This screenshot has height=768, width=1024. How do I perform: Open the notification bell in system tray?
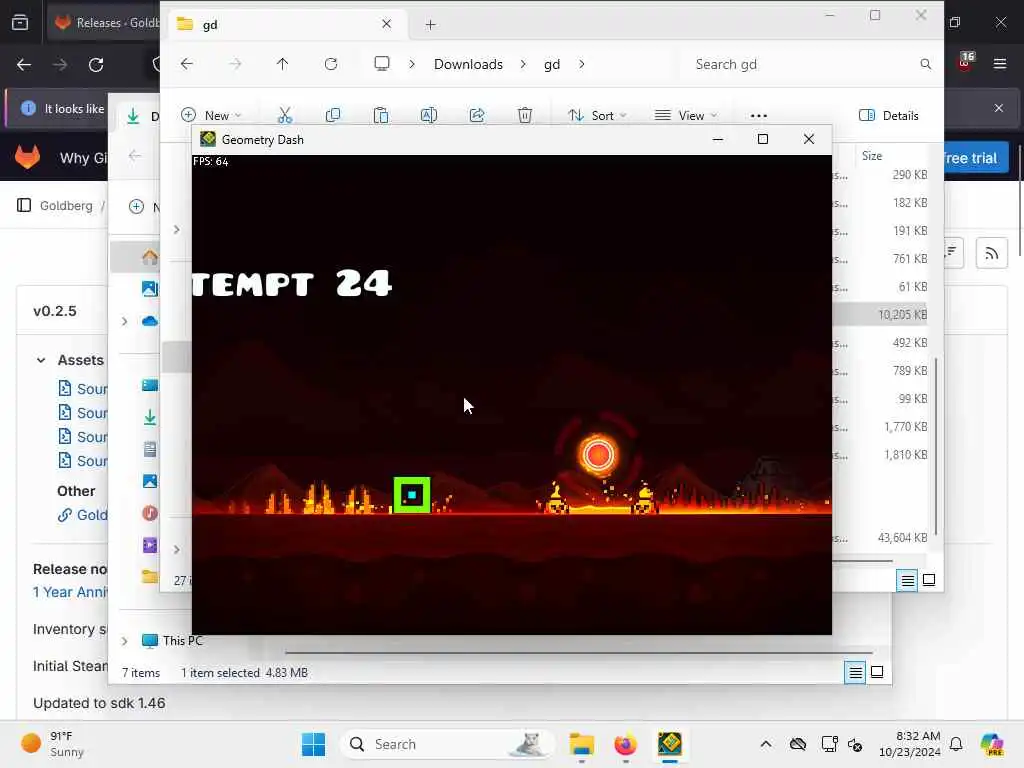tap(956, 744)
